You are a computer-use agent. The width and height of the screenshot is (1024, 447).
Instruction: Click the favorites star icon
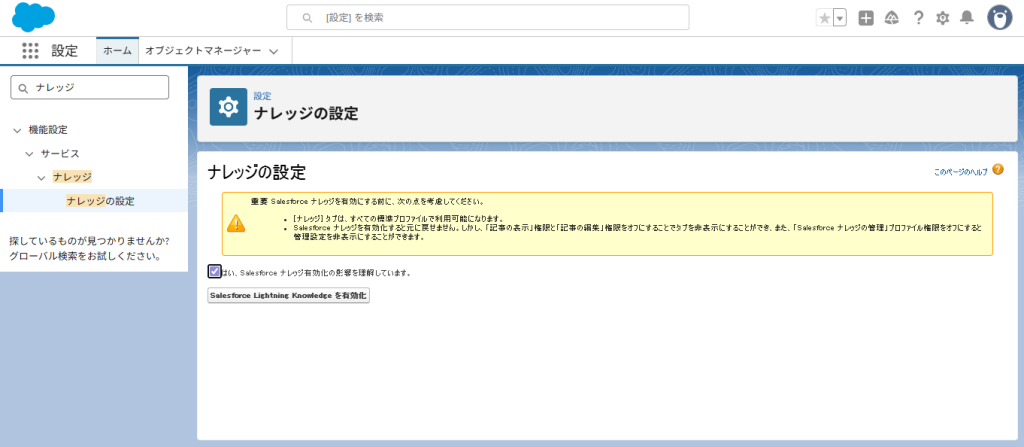click(x=824, y=18)
